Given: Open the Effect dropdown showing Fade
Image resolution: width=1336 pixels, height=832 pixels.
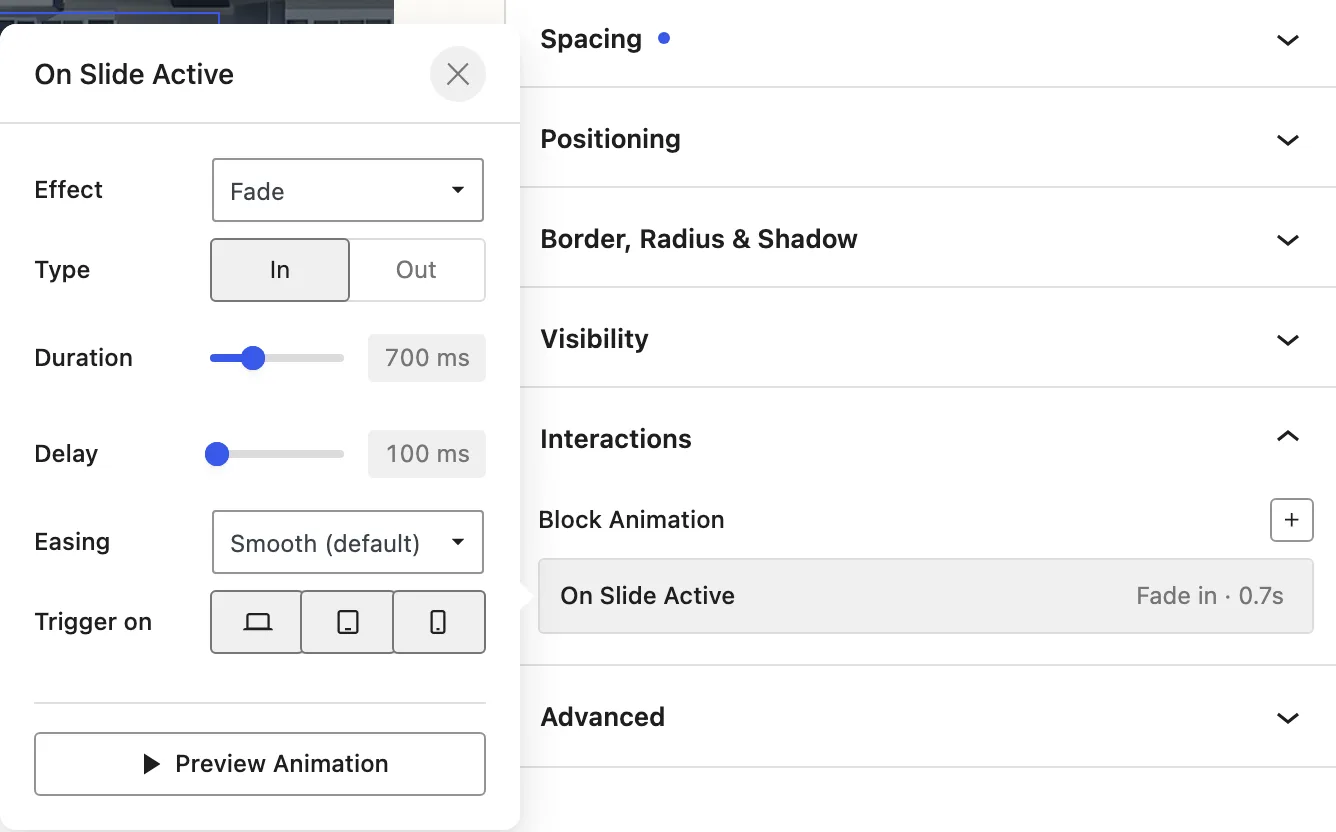Looking at the screenshot, I should click(348, 190).
